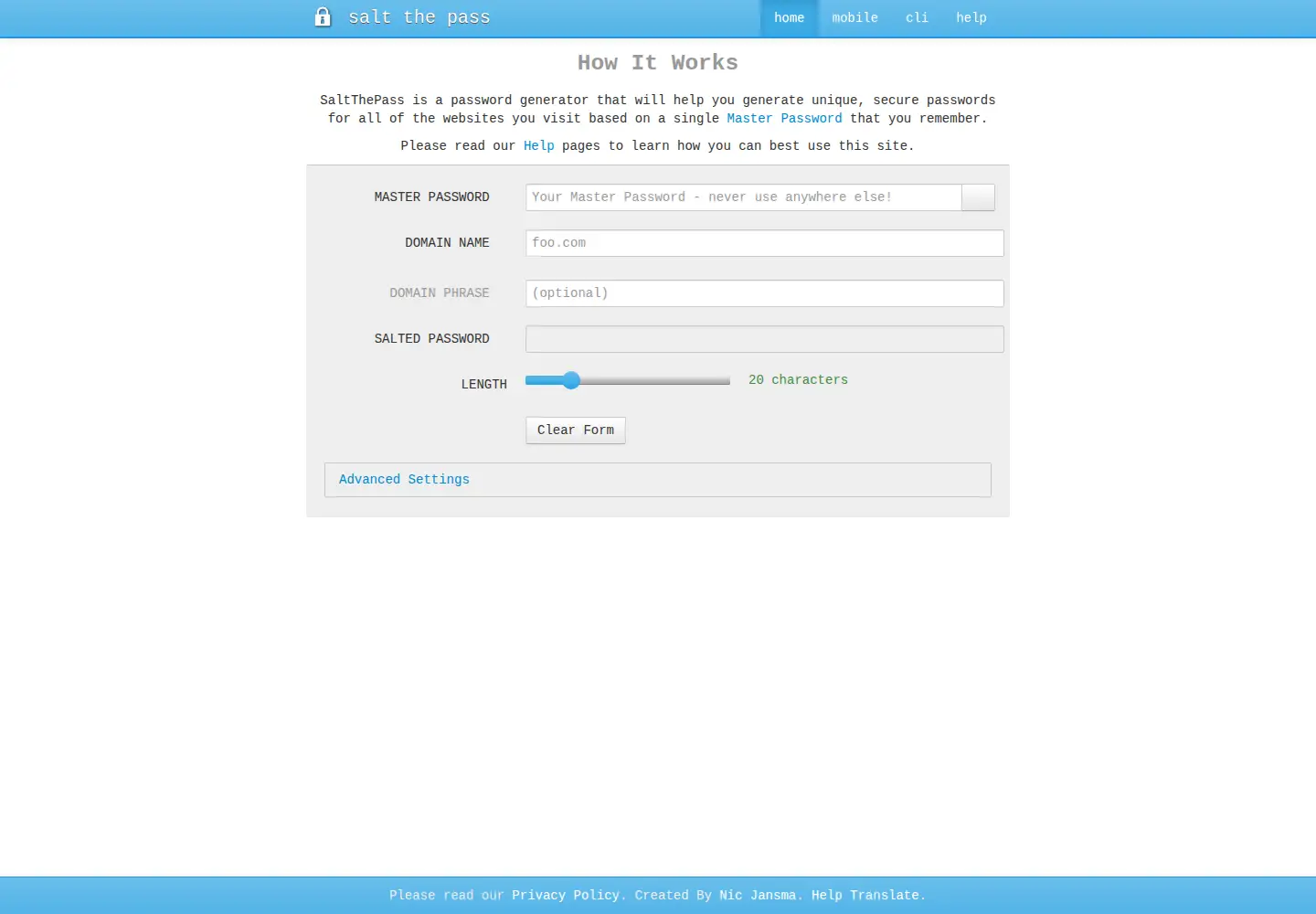The image size is (1316, 914).
Task: Open the help tab
Action: [x=971, y=18]
